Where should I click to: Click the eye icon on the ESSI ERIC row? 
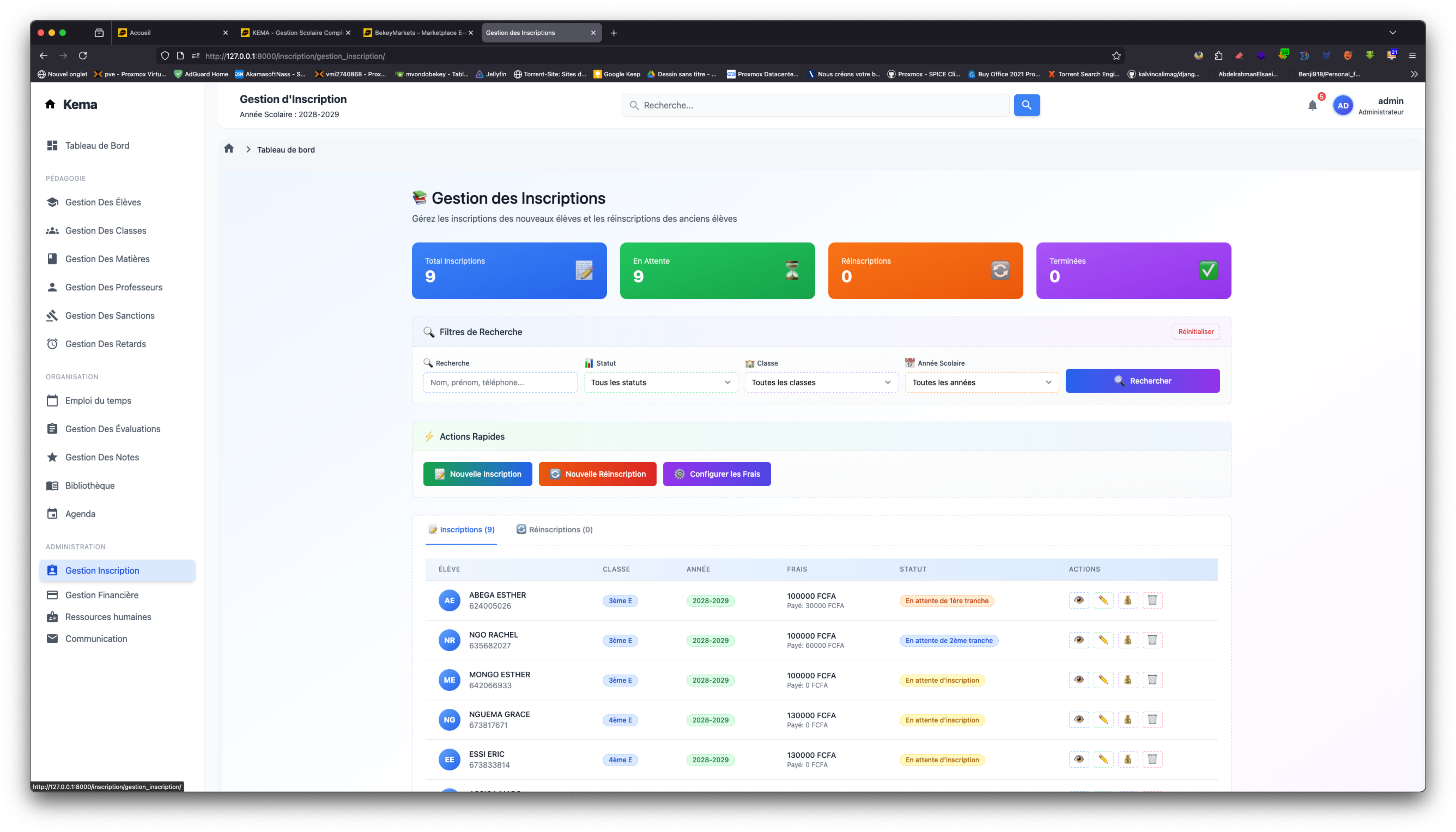(1078, 760)
